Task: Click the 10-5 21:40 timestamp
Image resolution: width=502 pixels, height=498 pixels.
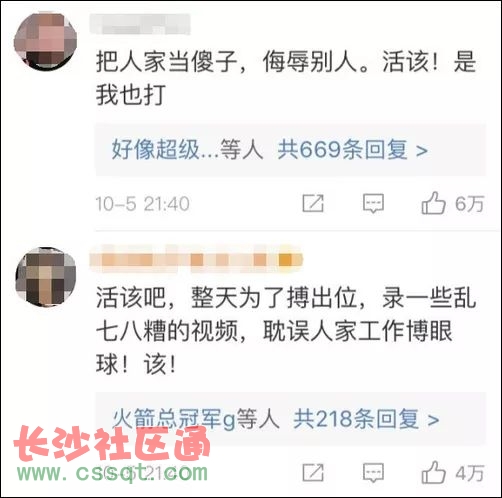Action: point(143,203)
